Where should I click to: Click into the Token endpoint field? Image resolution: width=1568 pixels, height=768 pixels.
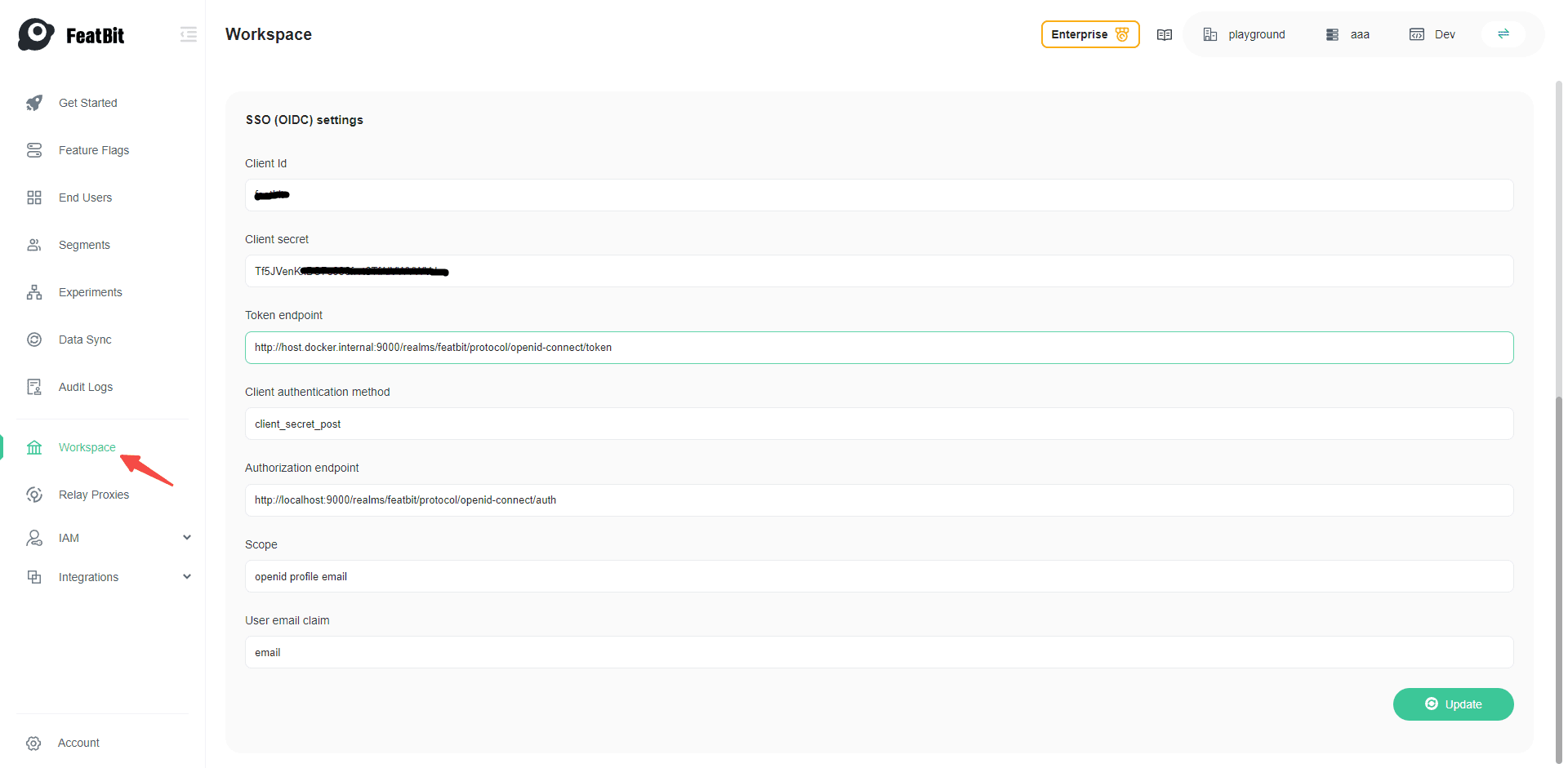tap(879, 348)
